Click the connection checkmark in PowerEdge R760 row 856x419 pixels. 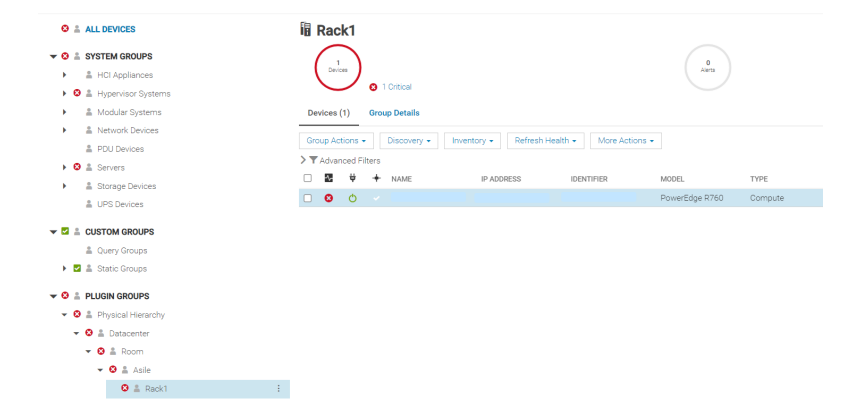tap(376, 198)
